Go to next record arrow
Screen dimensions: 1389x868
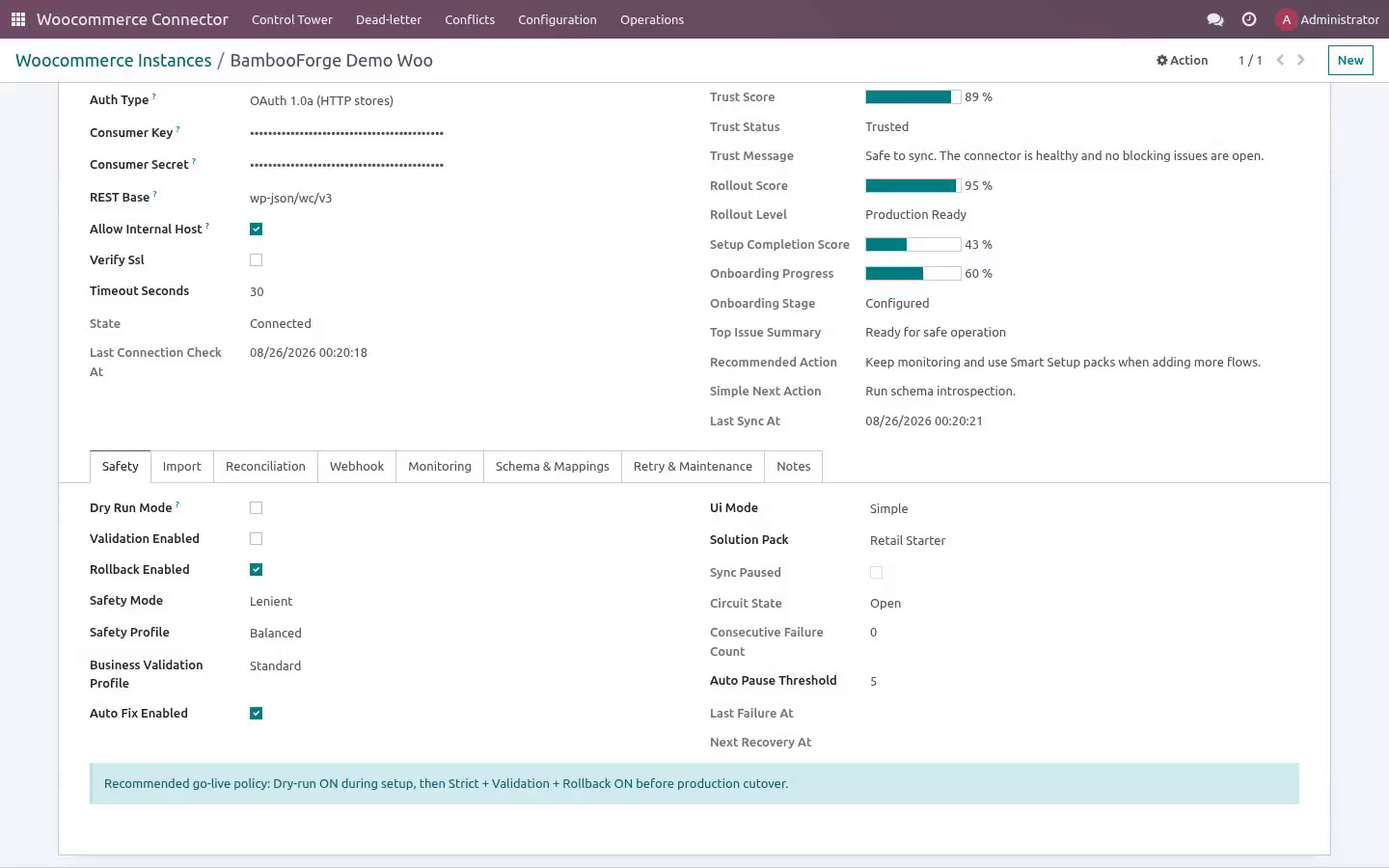1300,60
